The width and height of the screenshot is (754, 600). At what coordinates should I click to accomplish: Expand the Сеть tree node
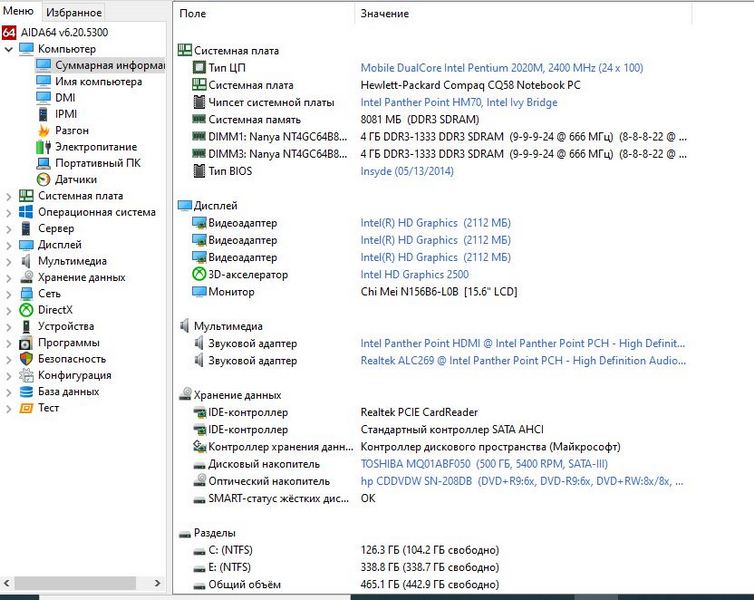[x=10, y=294]
